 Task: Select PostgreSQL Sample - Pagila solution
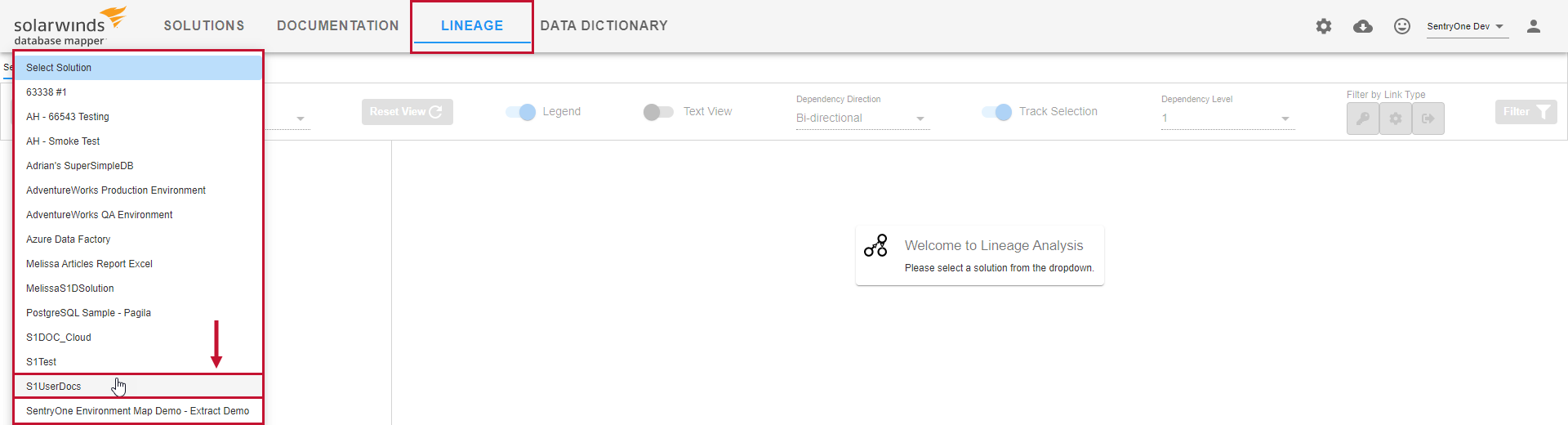tap(138, 313)
